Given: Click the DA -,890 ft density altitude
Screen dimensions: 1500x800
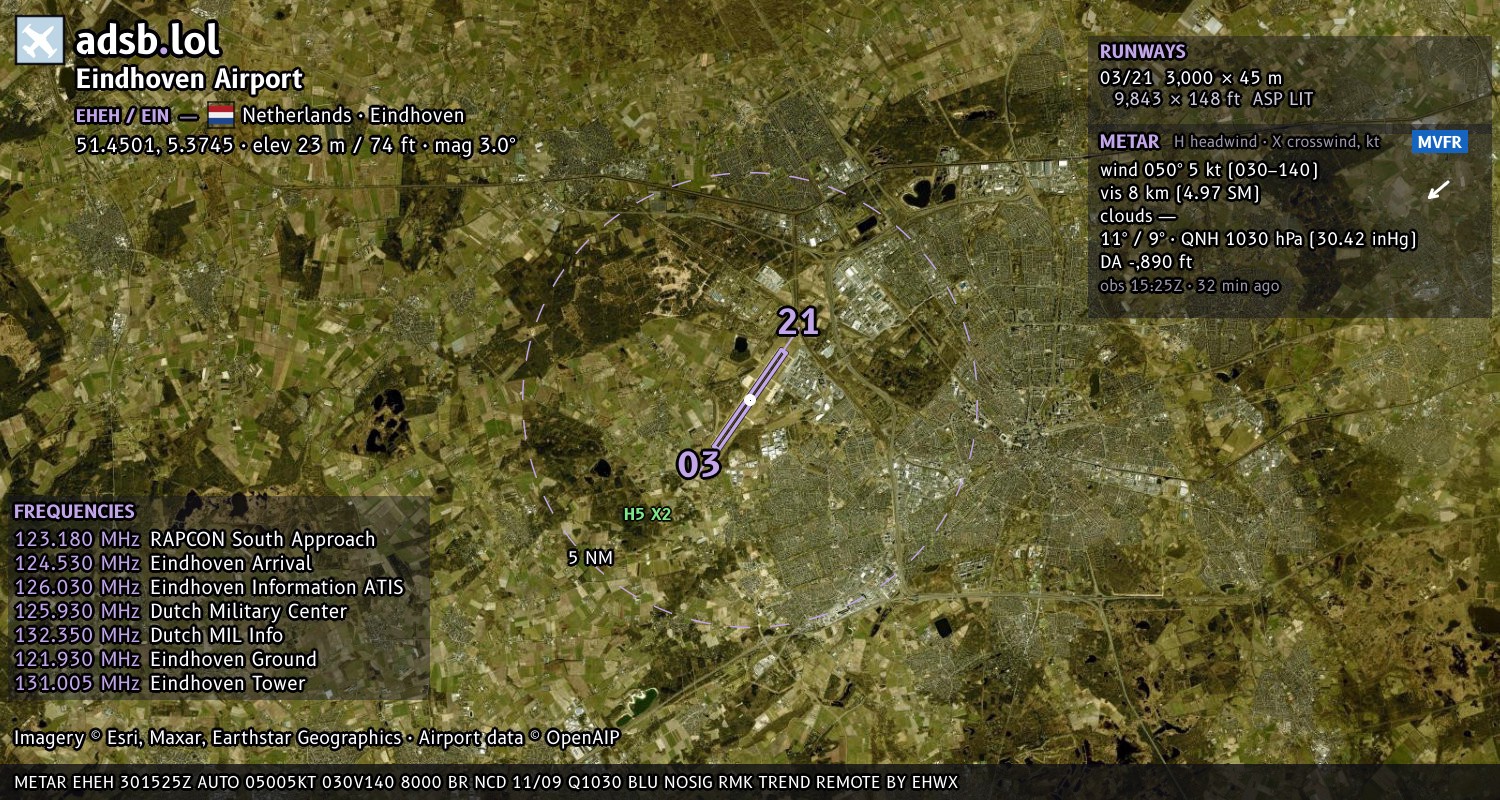Looking at the screenshot, I should click(x=1146, y=262).
